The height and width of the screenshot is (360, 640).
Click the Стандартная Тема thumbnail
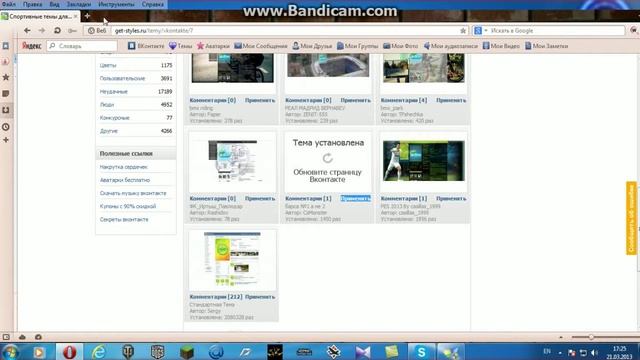point(232,259)
